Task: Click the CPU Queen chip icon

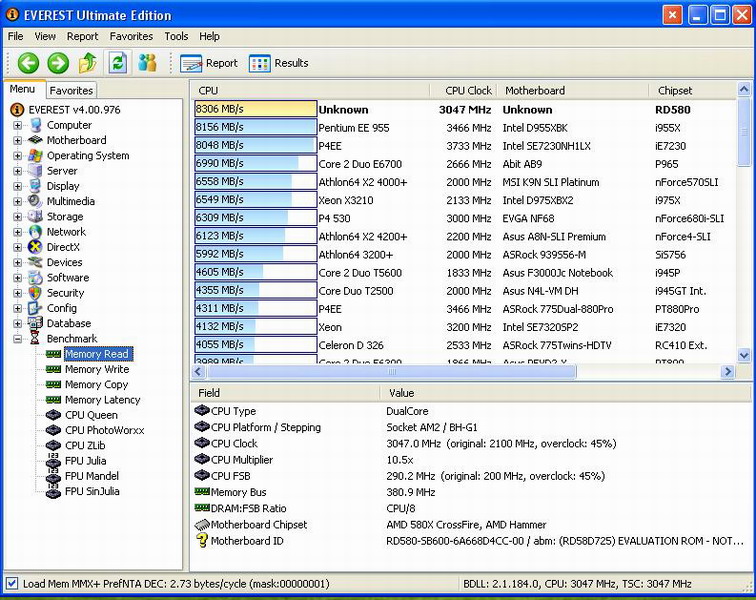Action: click(53, 415)
